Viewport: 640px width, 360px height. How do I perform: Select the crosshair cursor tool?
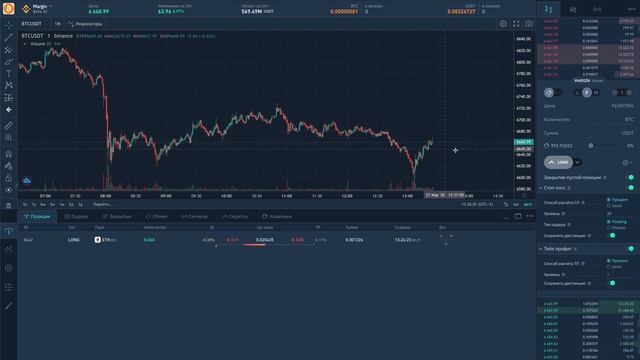coord(9,25)
